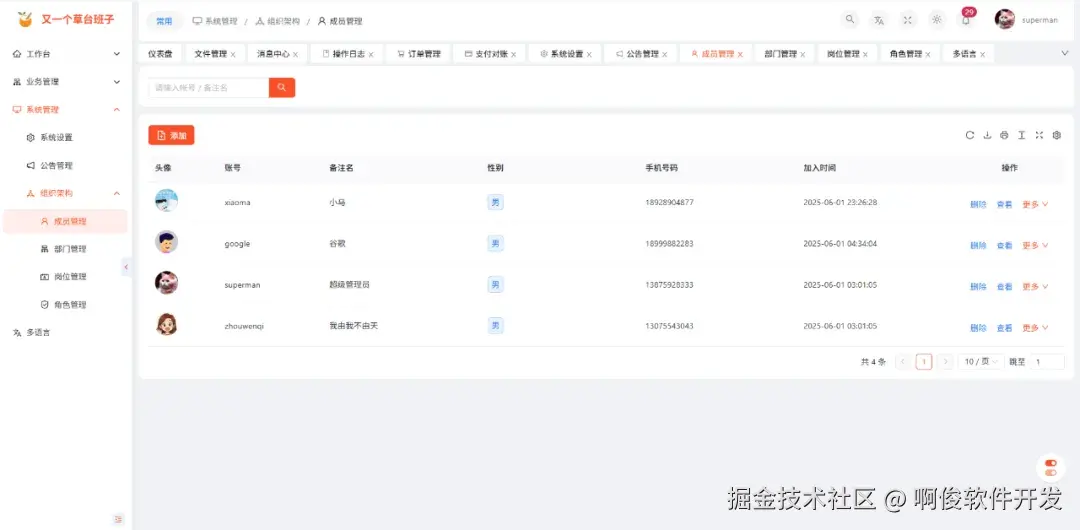The height and width of the screenshot is (530, 1080).
Task: Switch to the 文件管理 tab
Action: pyautogui.click(x=210, y=54)
